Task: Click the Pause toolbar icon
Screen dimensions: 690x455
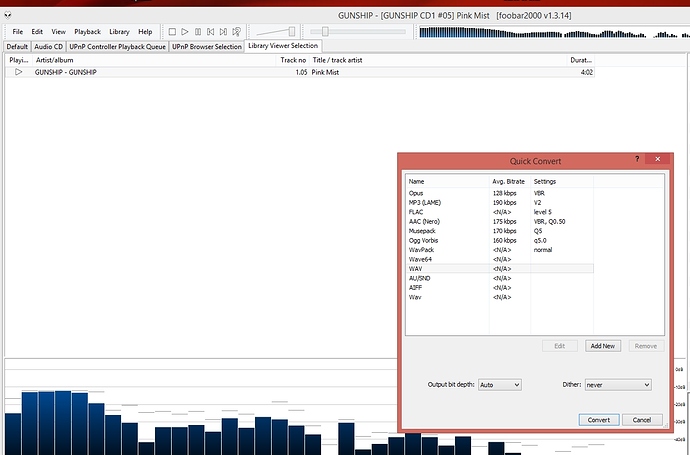Action: (x=198, y=32)
